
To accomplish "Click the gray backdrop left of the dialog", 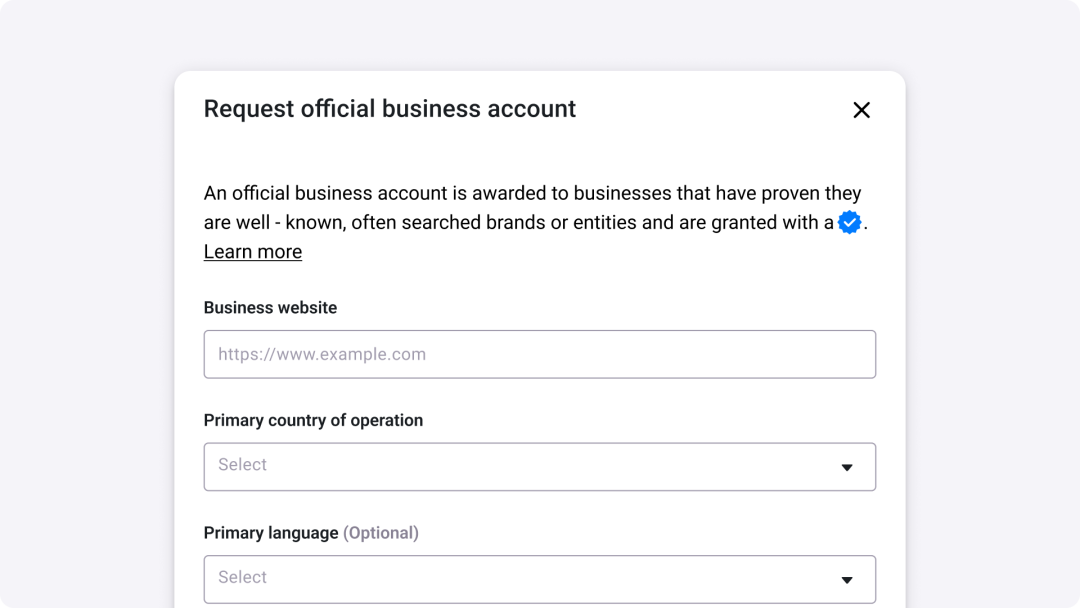I will coord(87,330).
